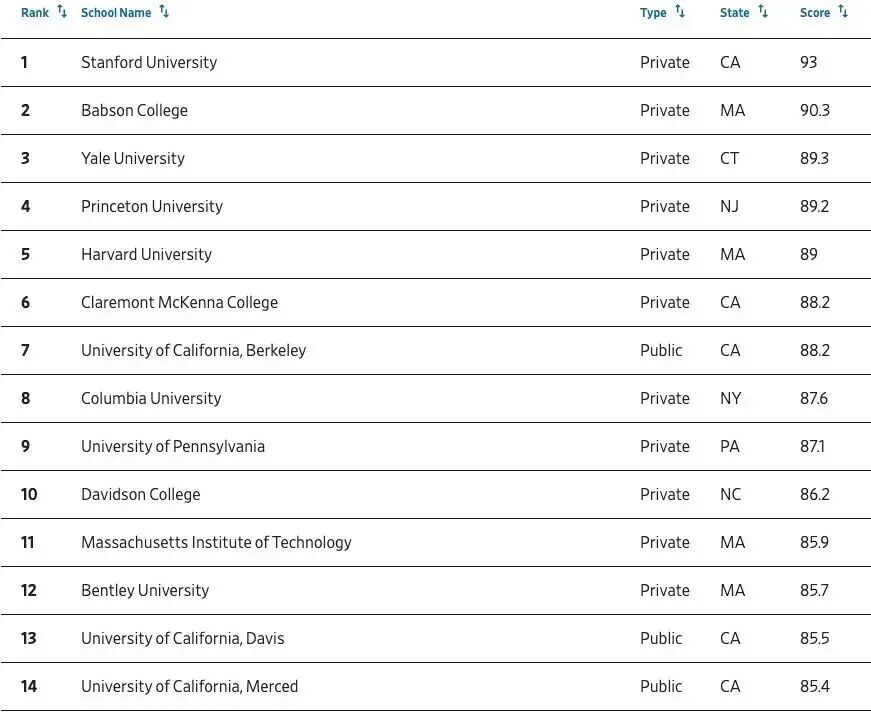The image size is (871, 712).
Task: Click the Type column header label
Action: coord(653,13)
